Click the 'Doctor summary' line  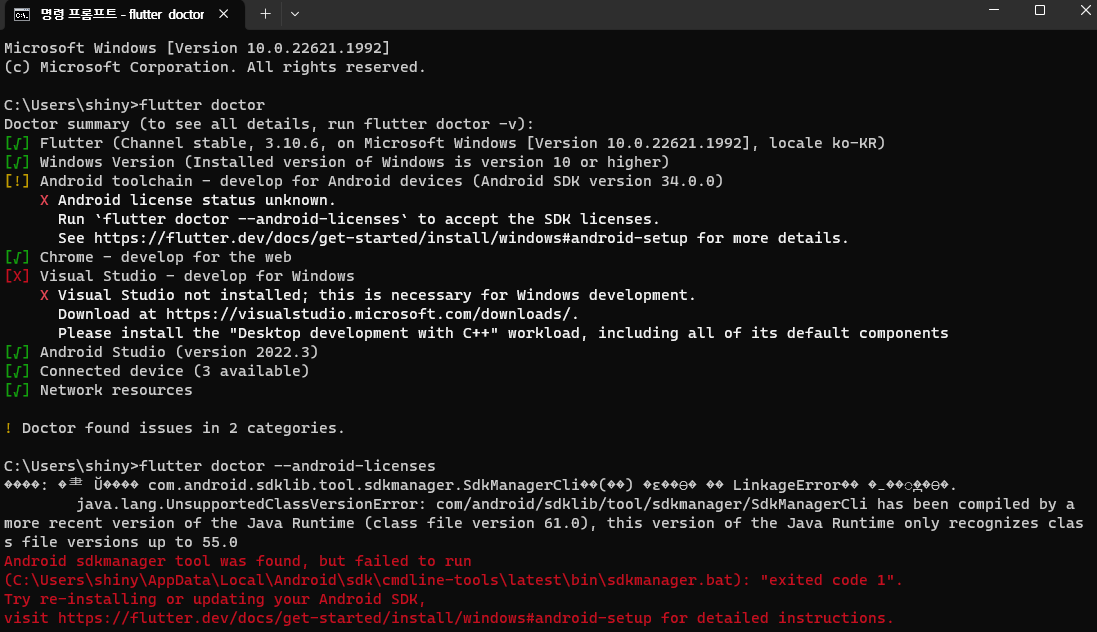coord(269,124)
